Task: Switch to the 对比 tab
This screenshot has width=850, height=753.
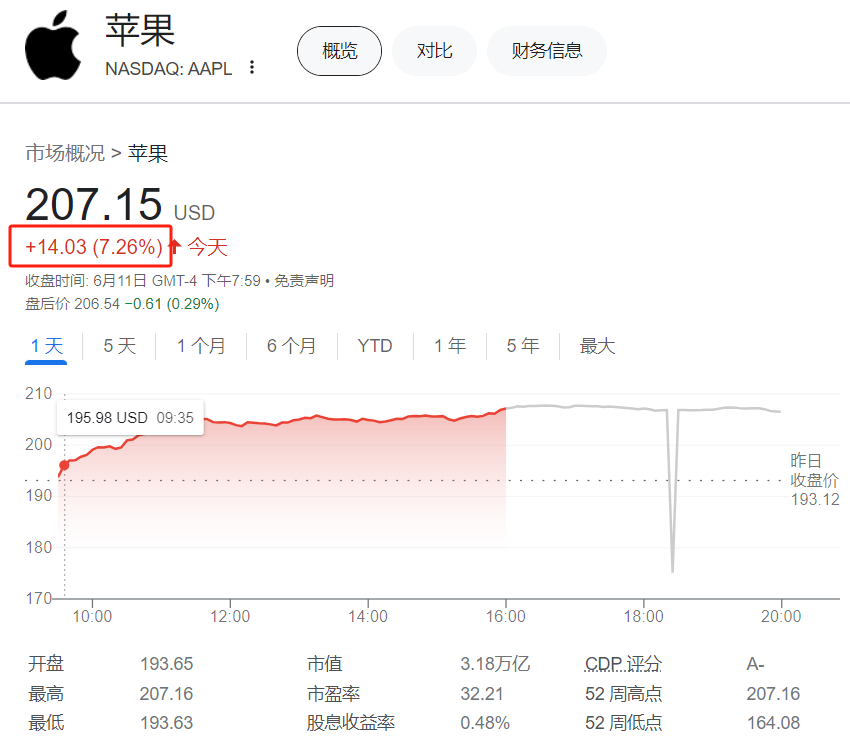Action: [x=434, y=51]
